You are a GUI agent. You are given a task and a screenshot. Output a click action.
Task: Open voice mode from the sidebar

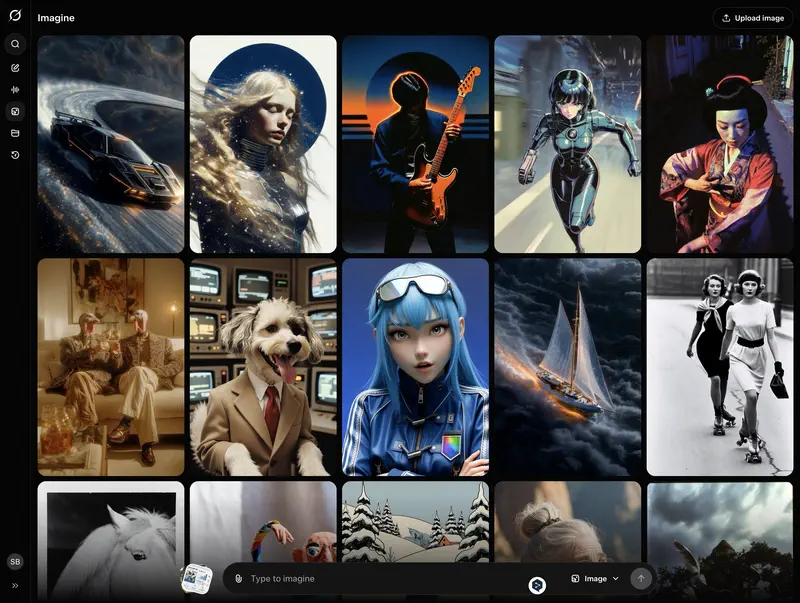[15, 90]
